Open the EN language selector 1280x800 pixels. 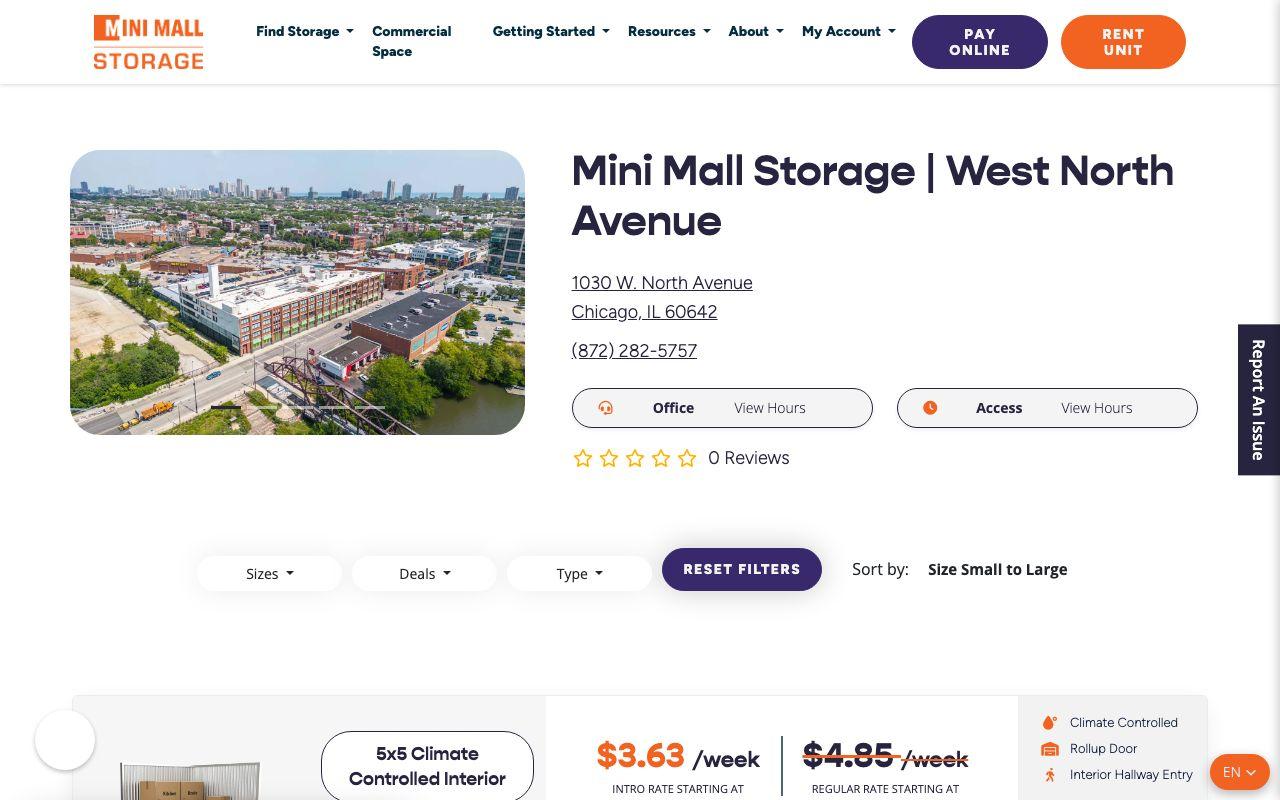tap(1239, 772)
